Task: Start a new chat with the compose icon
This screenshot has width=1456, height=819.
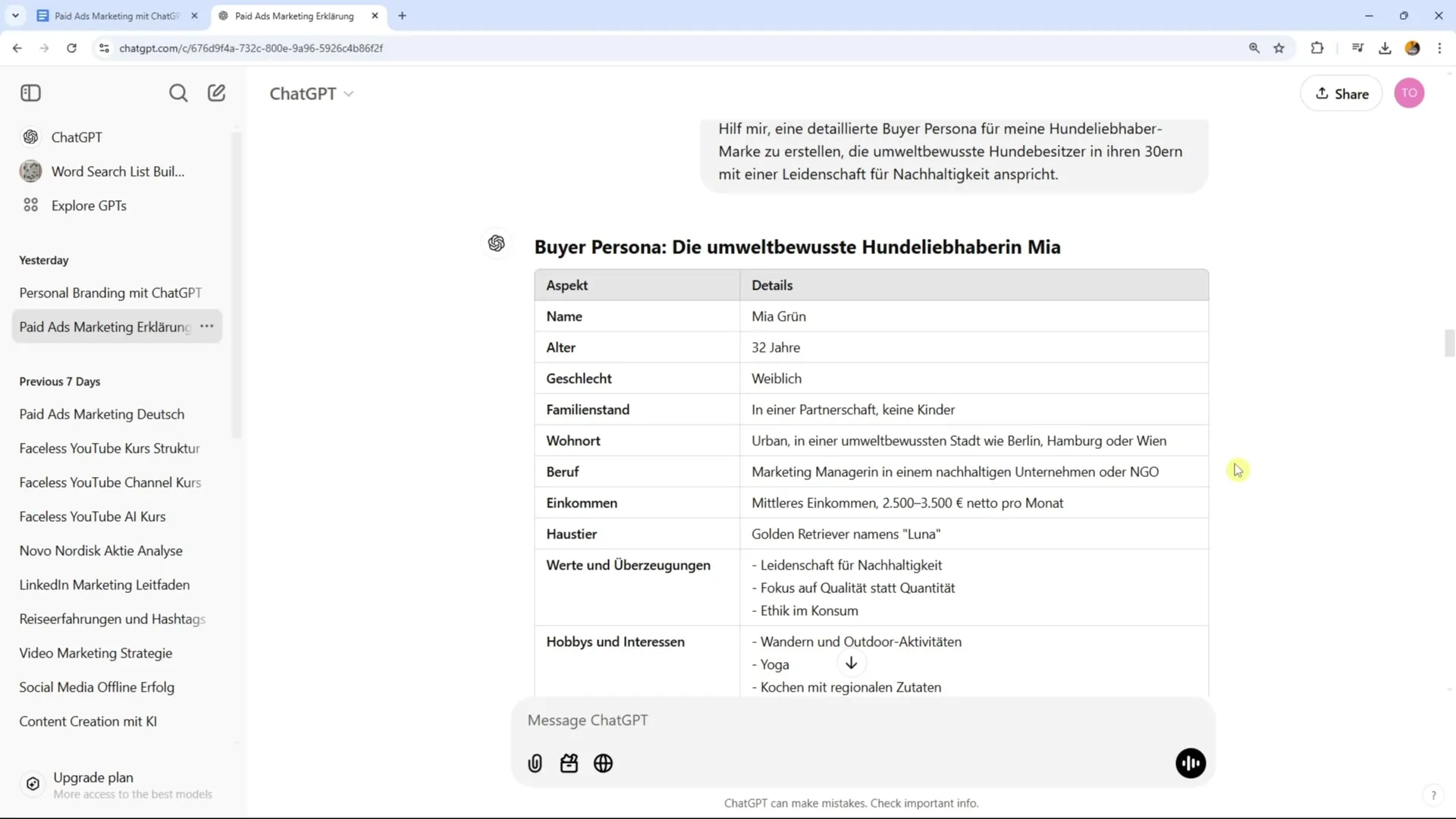Action: (x=217, y=93)
